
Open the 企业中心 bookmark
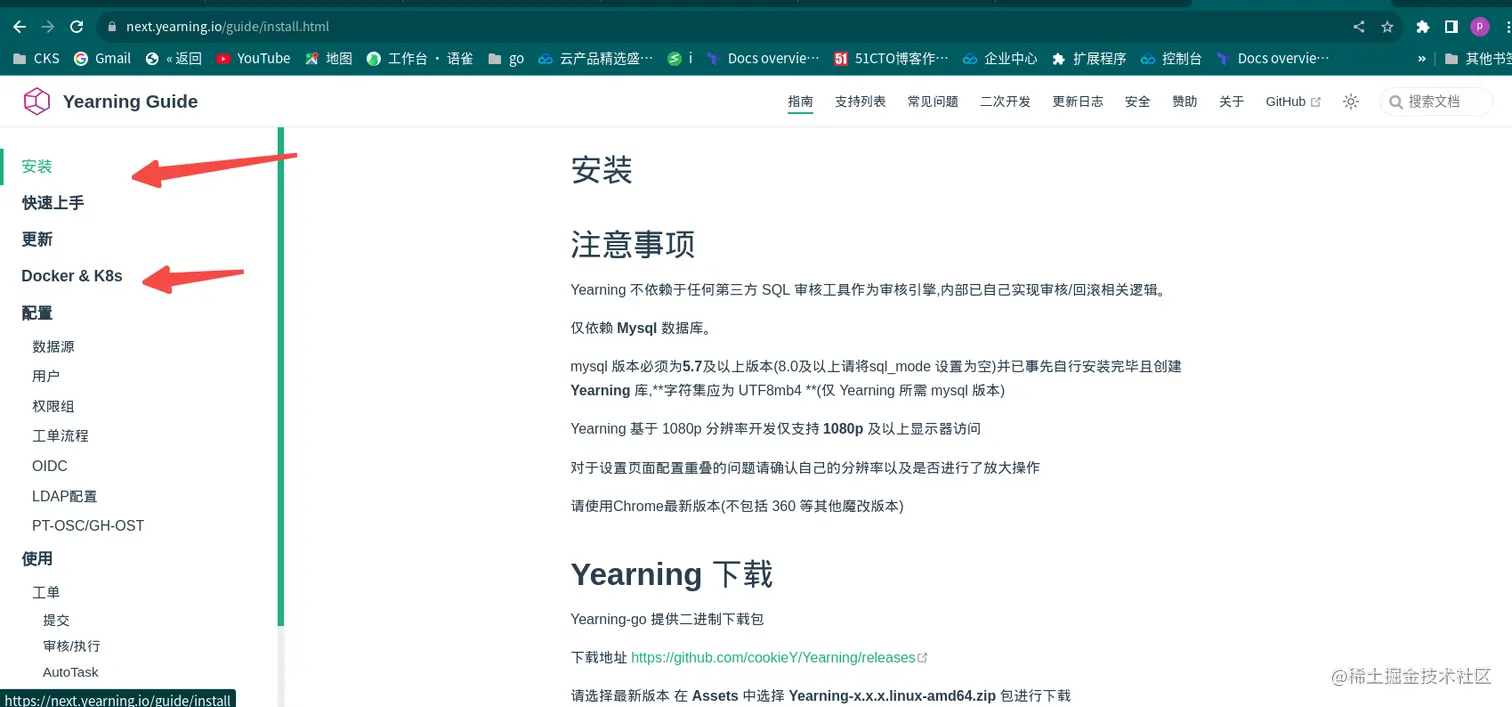[x=1000, y=59]
